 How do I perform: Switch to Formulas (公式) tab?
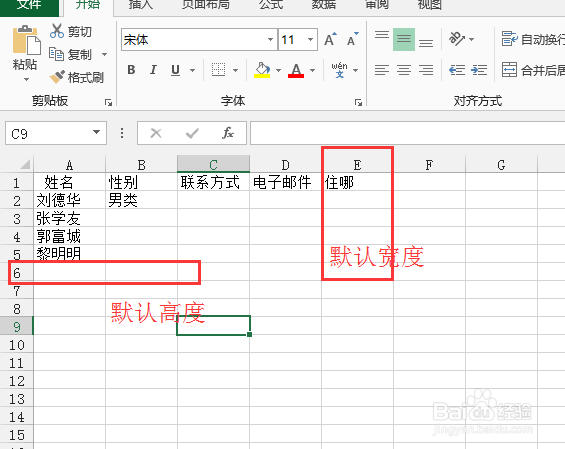click(271, 5)
